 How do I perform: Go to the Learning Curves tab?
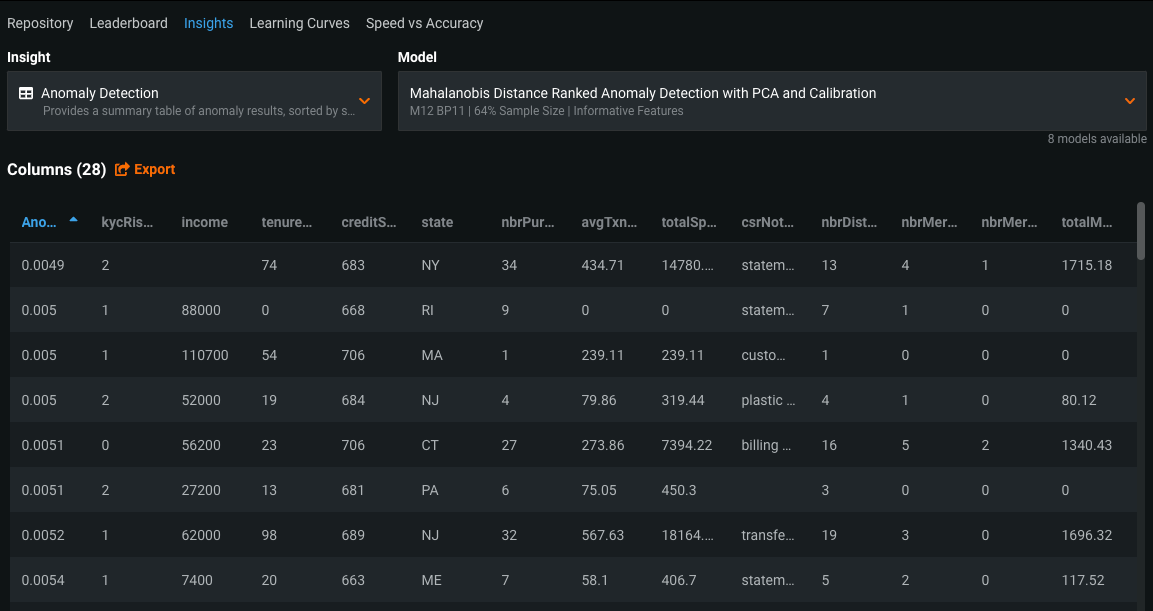pos(299,23)
